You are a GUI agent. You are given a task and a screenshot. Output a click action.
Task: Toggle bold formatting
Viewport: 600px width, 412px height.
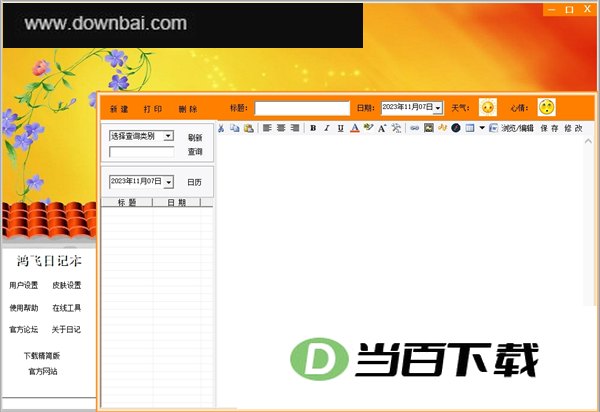pos(313,128)
